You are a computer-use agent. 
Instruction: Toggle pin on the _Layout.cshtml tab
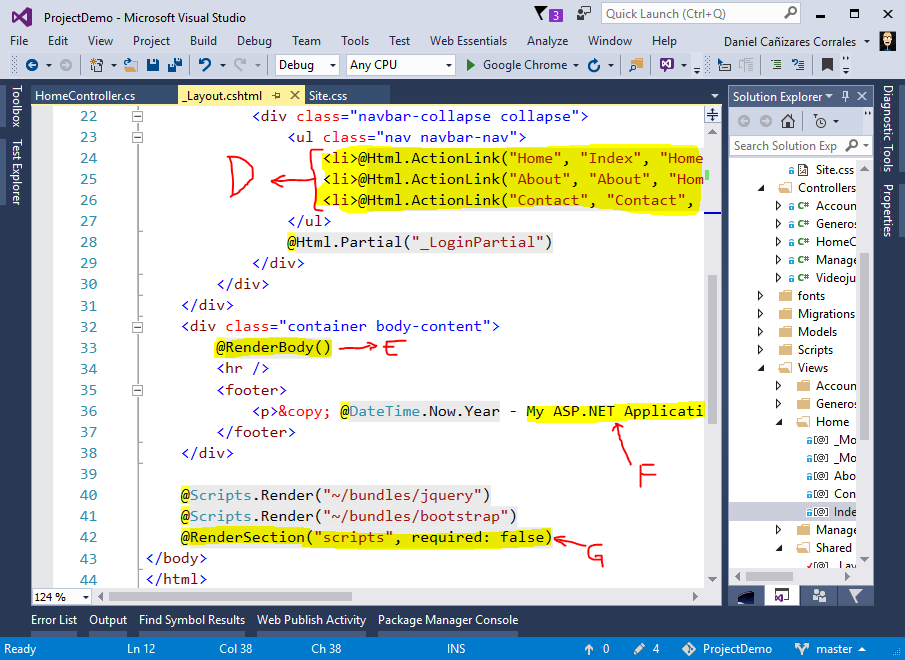pyautogui.click(x=276, y=95)
